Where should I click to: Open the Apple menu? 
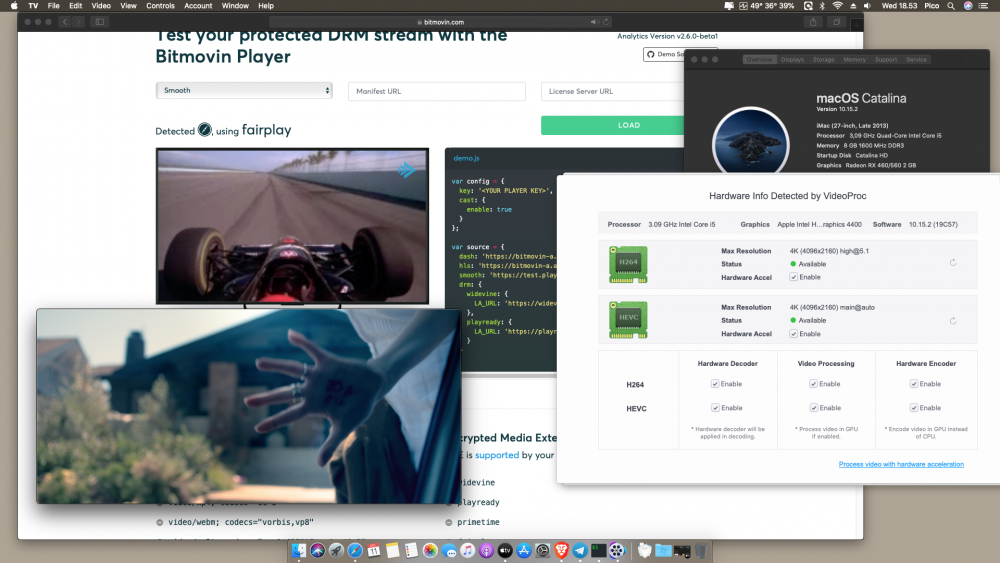tap(14, 6)
